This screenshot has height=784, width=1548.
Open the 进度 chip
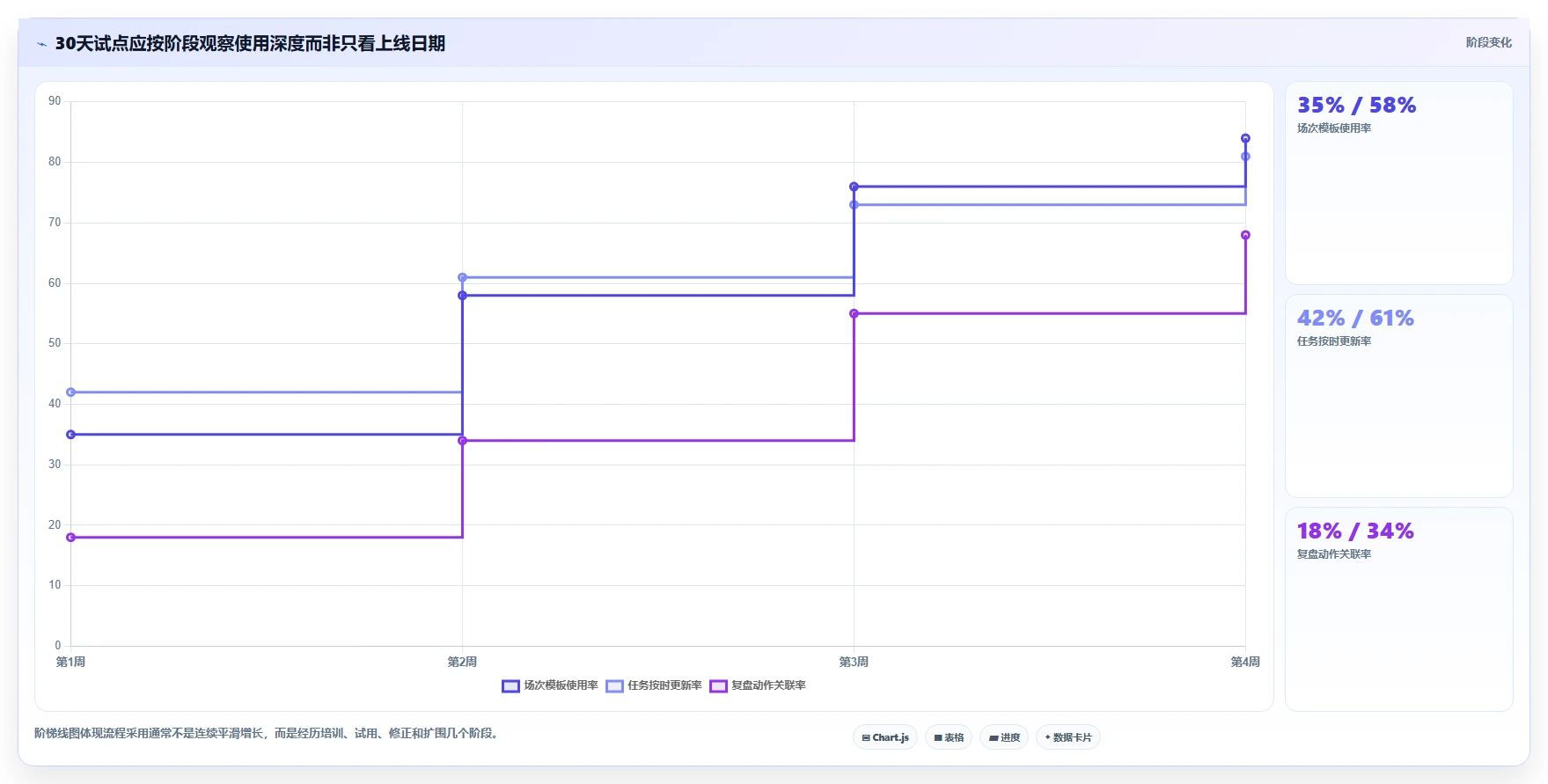tap(1003, 737)
